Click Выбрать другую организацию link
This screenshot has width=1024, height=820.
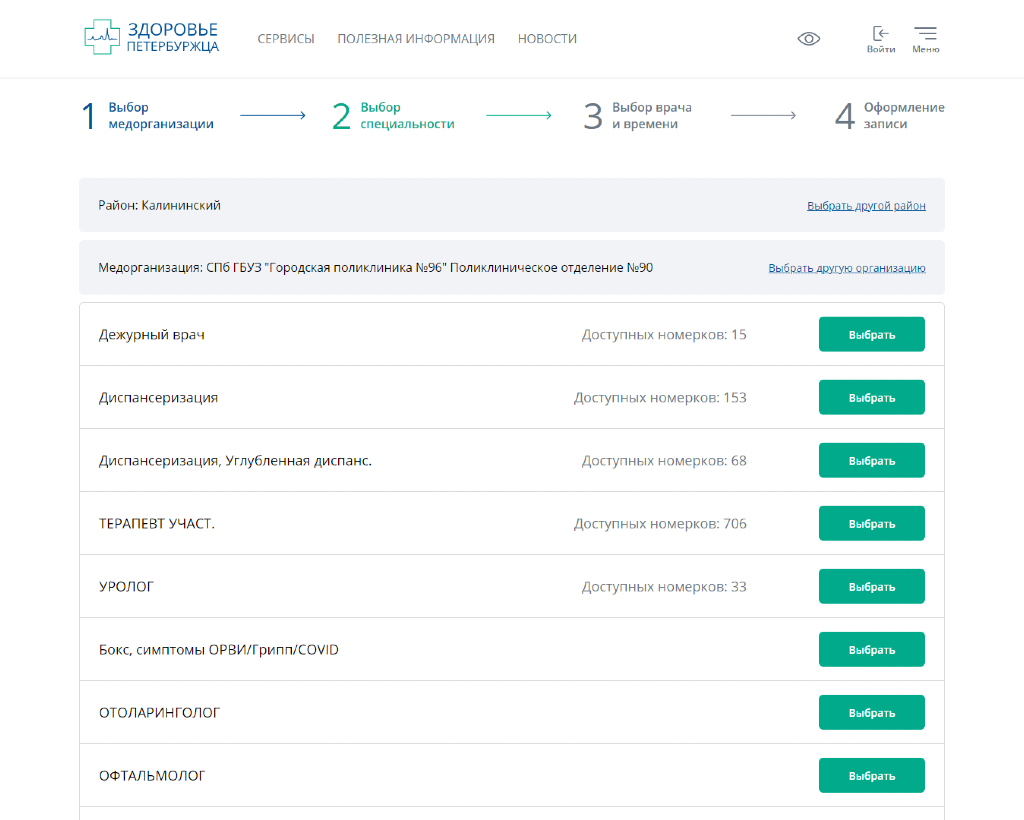[x=846, y=268]
